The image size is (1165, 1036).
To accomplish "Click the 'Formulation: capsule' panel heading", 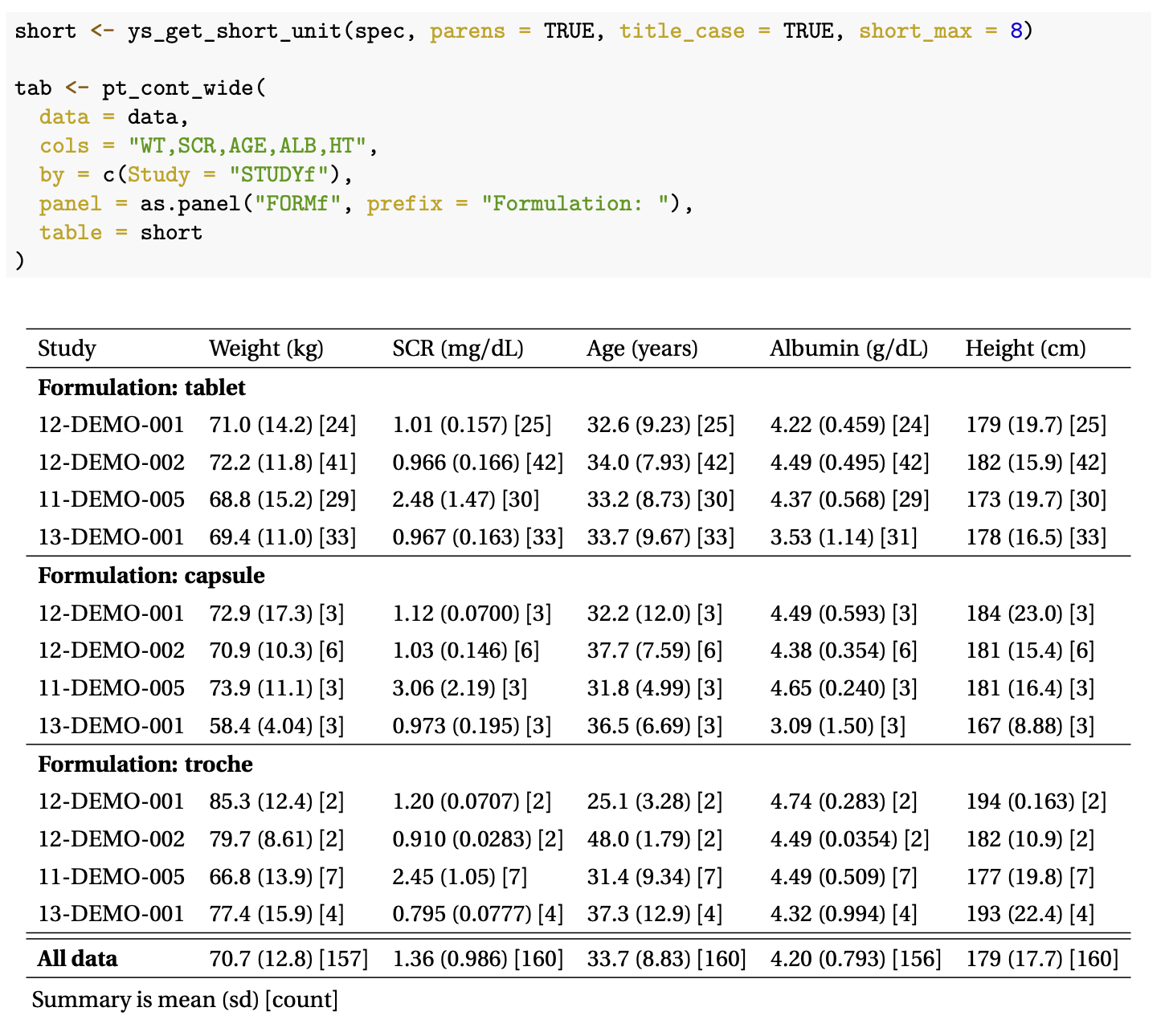I will tap(151, 576).
